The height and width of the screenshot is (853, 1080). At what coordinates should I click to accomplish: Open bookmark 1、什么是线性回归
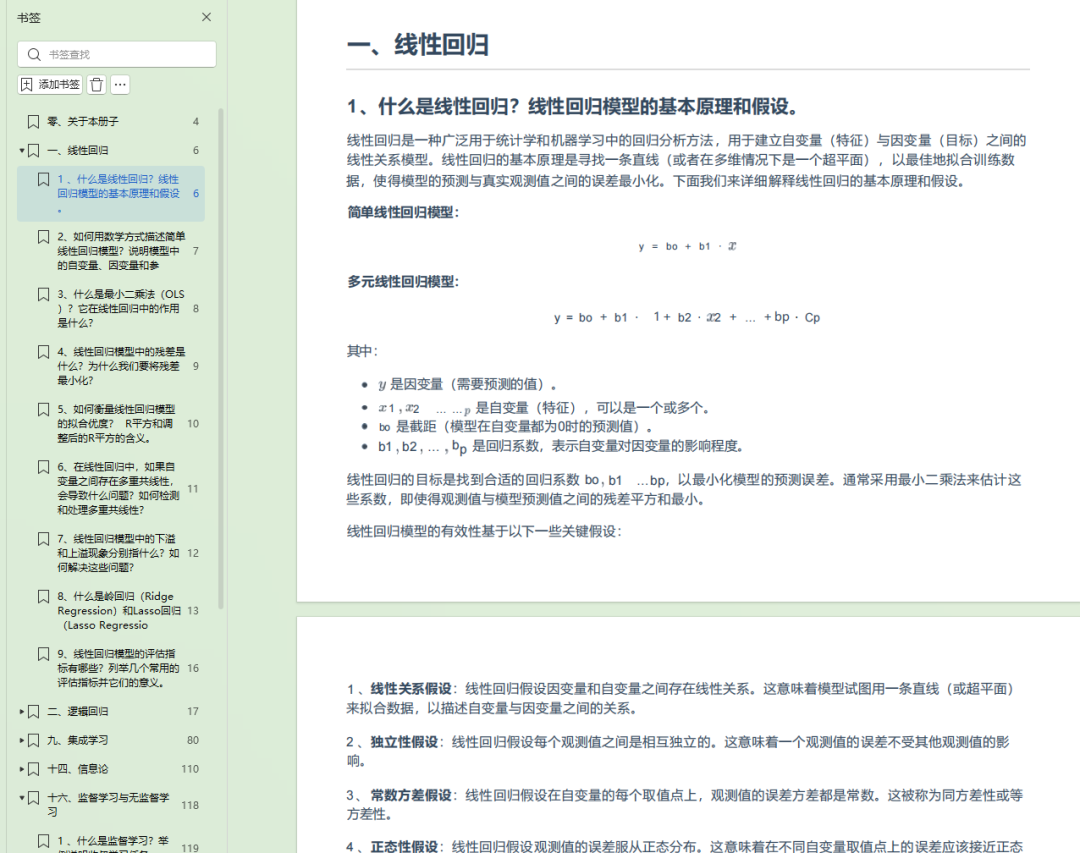tap(111, 194)
